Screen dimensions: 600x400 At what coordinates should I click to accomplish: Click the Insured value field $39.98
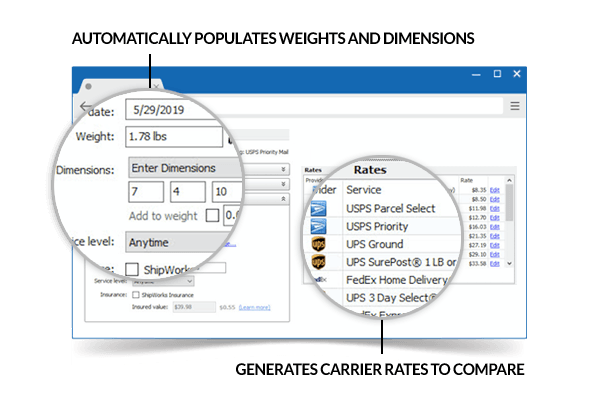pos(194,307)
